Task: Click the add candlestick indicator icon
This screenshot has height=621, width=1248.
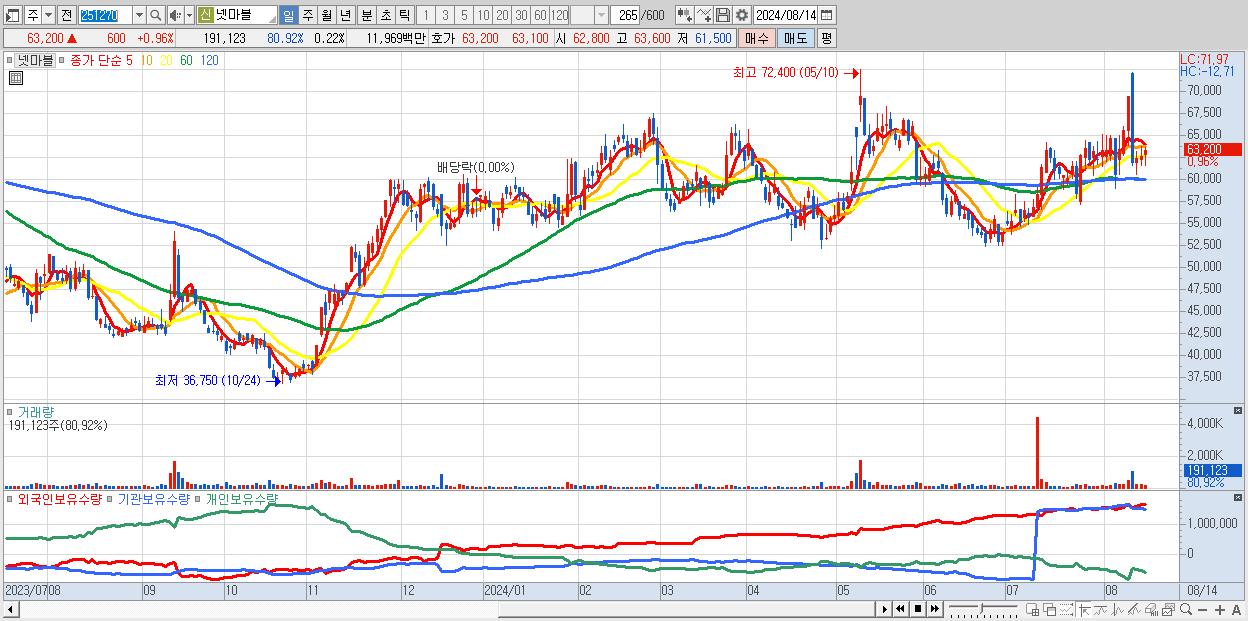Action: point(686,15)
